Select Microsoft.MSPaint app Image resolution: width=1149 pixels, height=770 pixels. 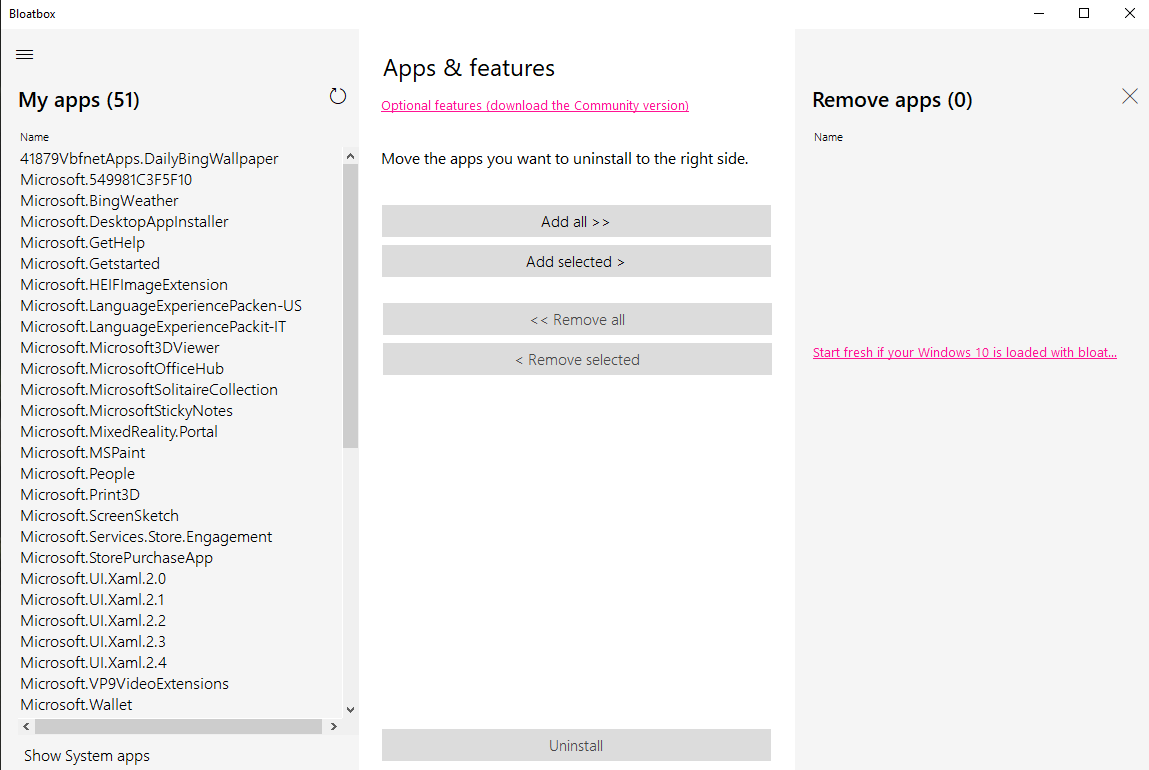pos(83,453)
